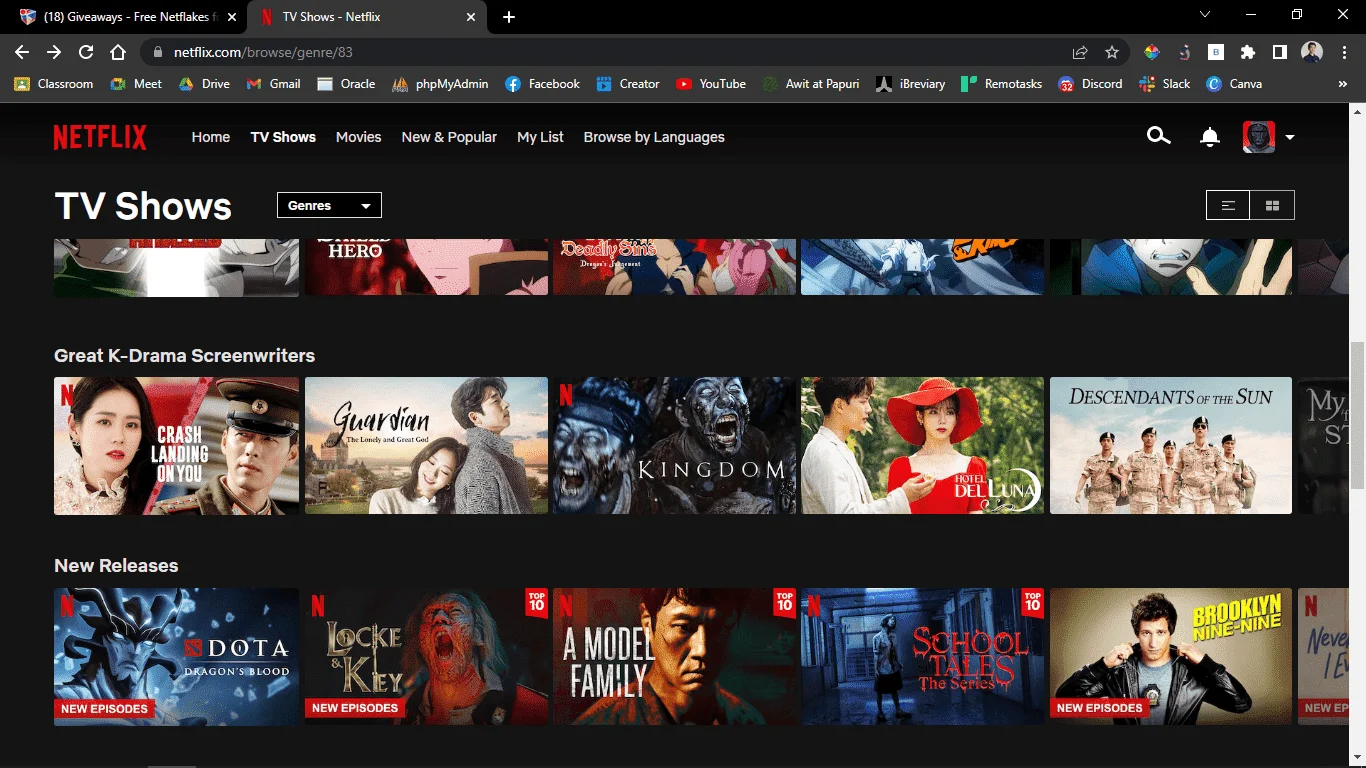Open a new browser tab
1366x768 pixels.
(x=509, y=17)
